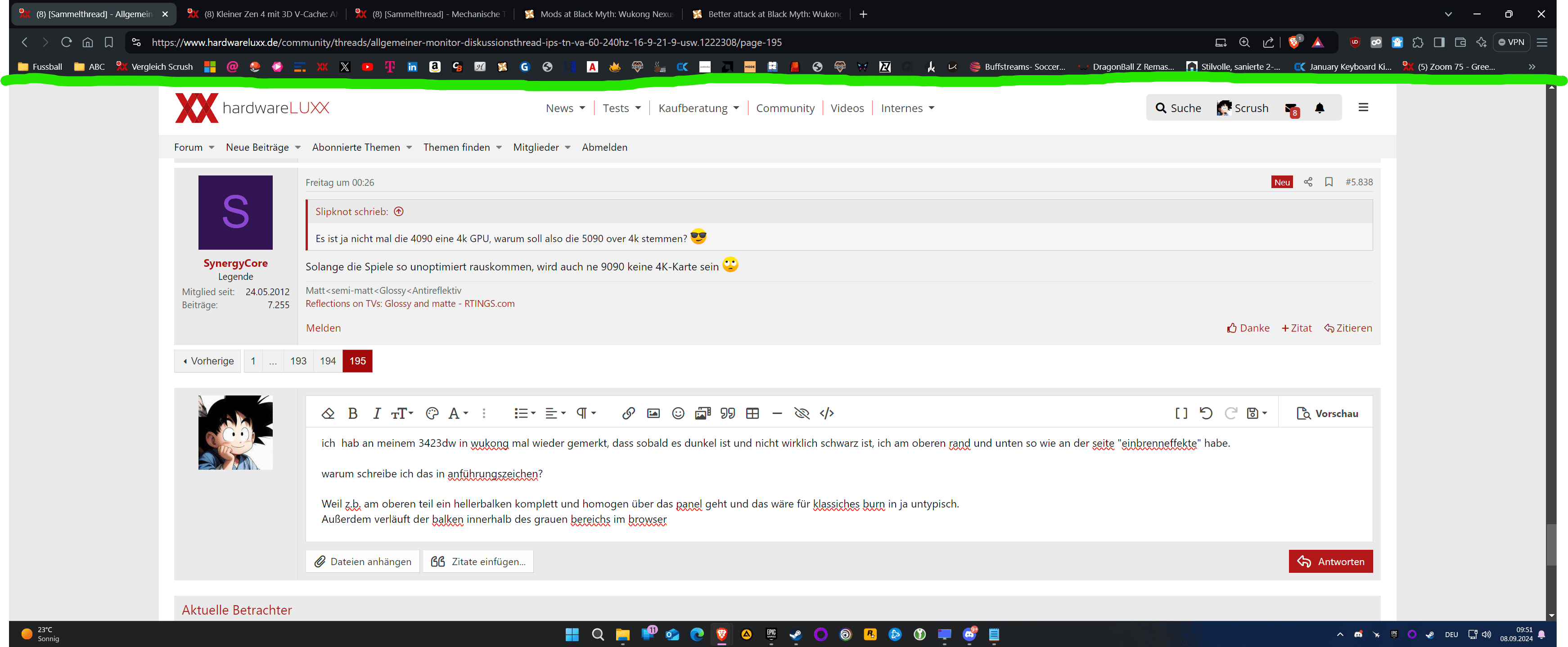1568x647 pixels.
Task: Toggle BB code mode brackets button
Action: (1181, 413)
